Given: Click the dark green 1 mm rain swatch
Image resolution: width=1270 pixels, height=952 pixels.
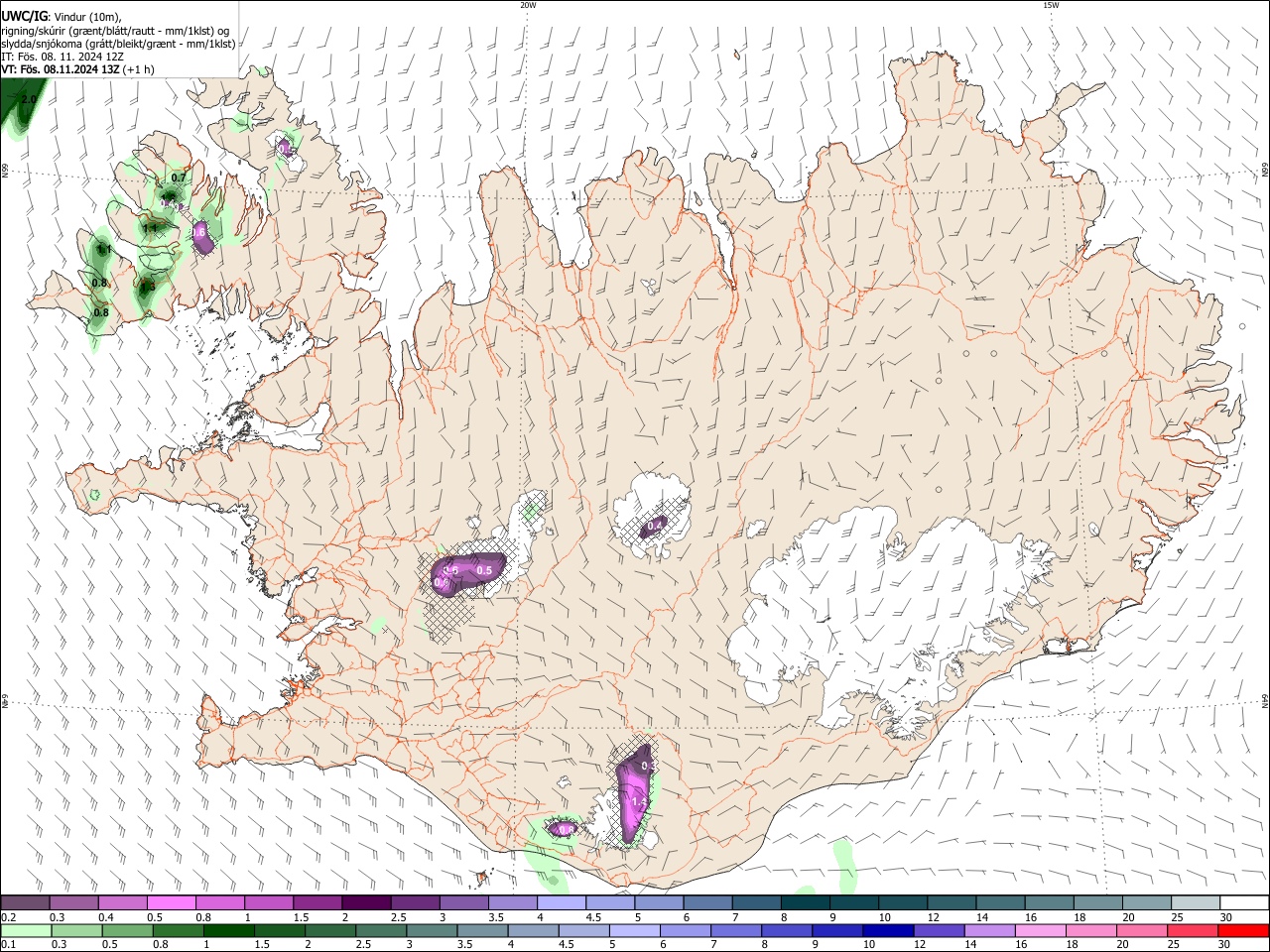Looking at the screenshot, I should (228, 930).
